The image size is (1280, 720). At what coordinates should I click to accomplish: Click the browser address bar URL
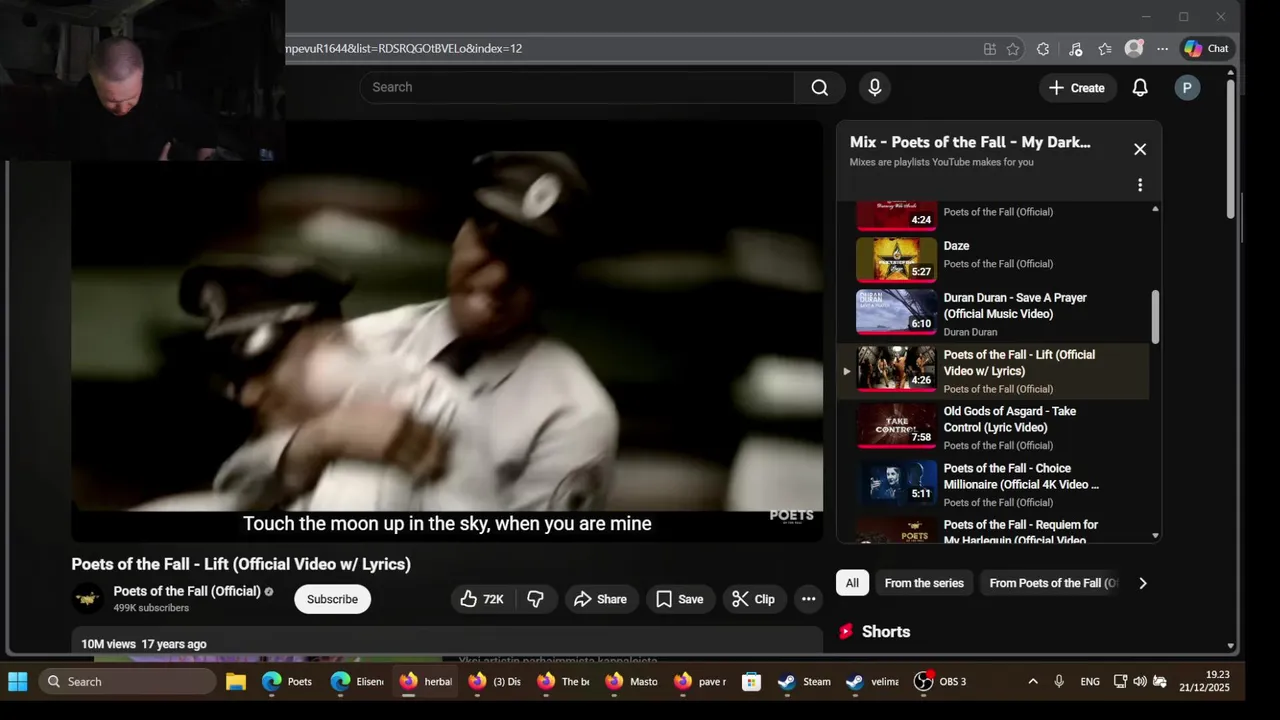click(x=403, y=48)
